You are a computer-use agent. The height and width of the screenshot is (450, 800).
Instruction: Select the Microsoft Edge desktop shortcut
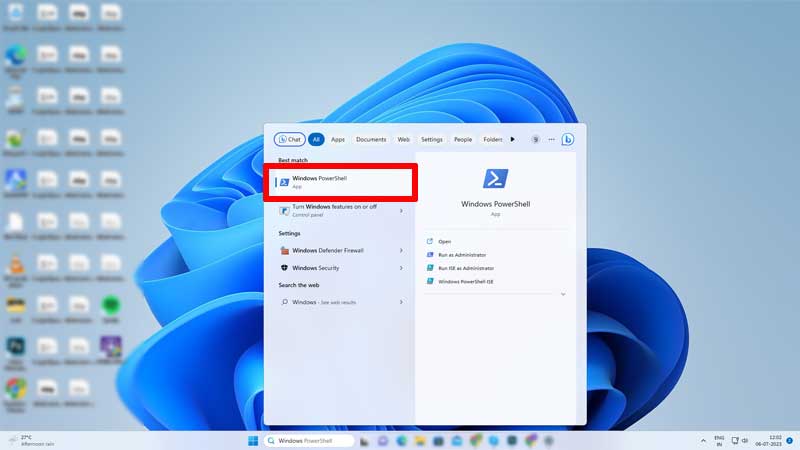tap(15, 61)
